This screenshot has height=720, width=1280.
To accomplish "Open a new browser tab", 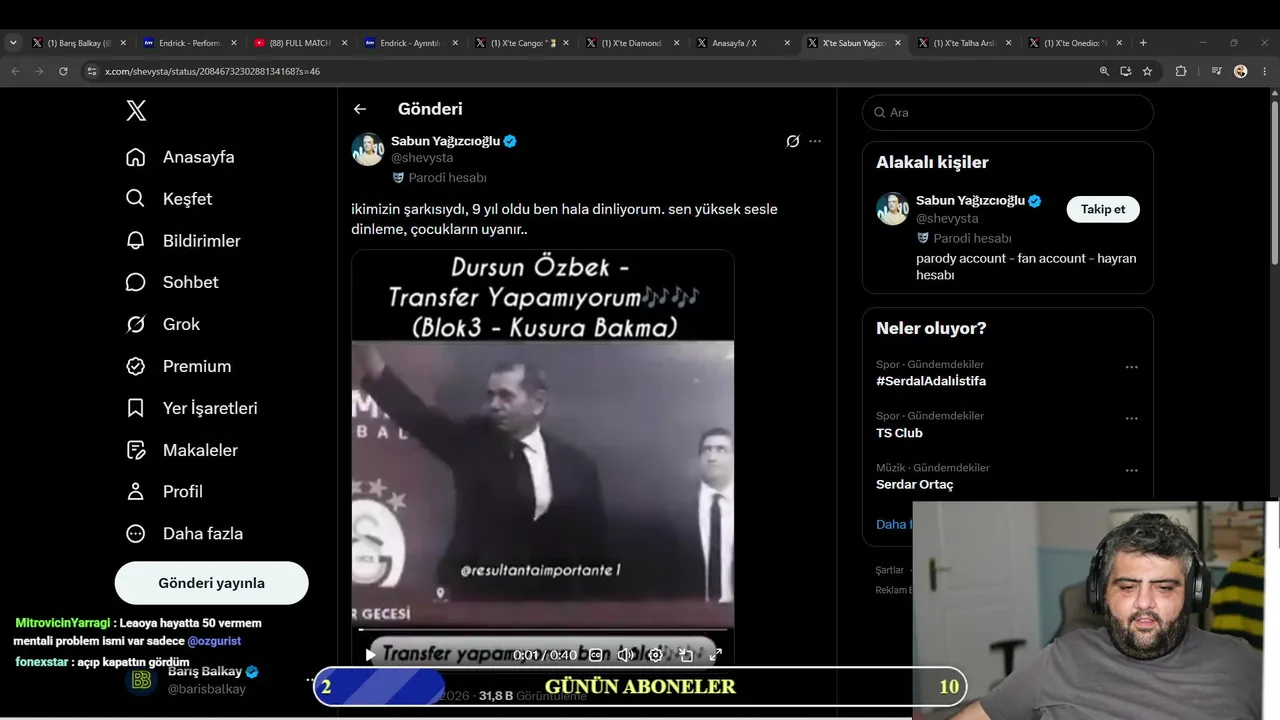I will 1143,43.
